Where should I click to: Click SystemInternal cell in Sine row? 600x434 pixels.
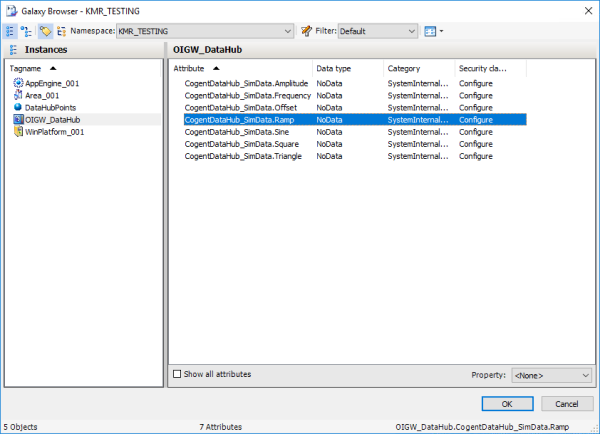[418, 132]
